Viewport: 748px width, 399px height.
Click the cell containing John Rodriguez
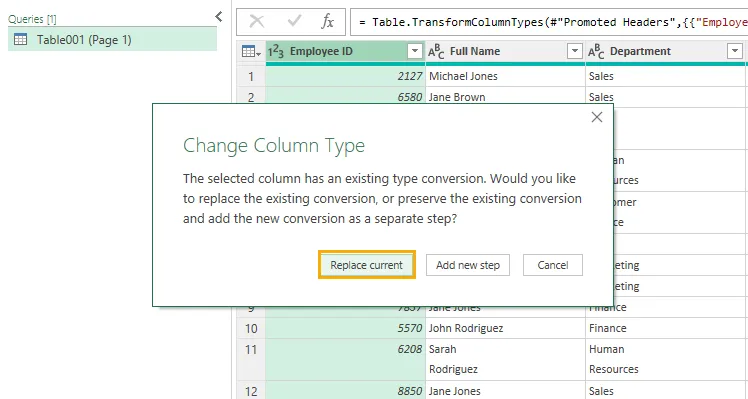505,328
